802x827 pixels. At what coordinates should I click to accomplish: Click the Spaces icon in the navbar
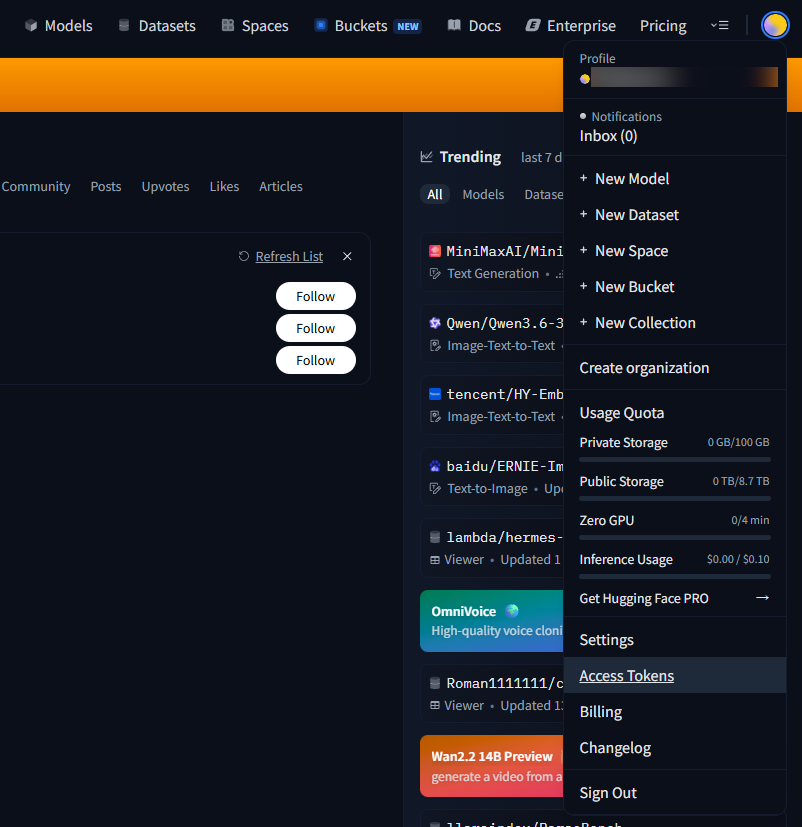228,26
